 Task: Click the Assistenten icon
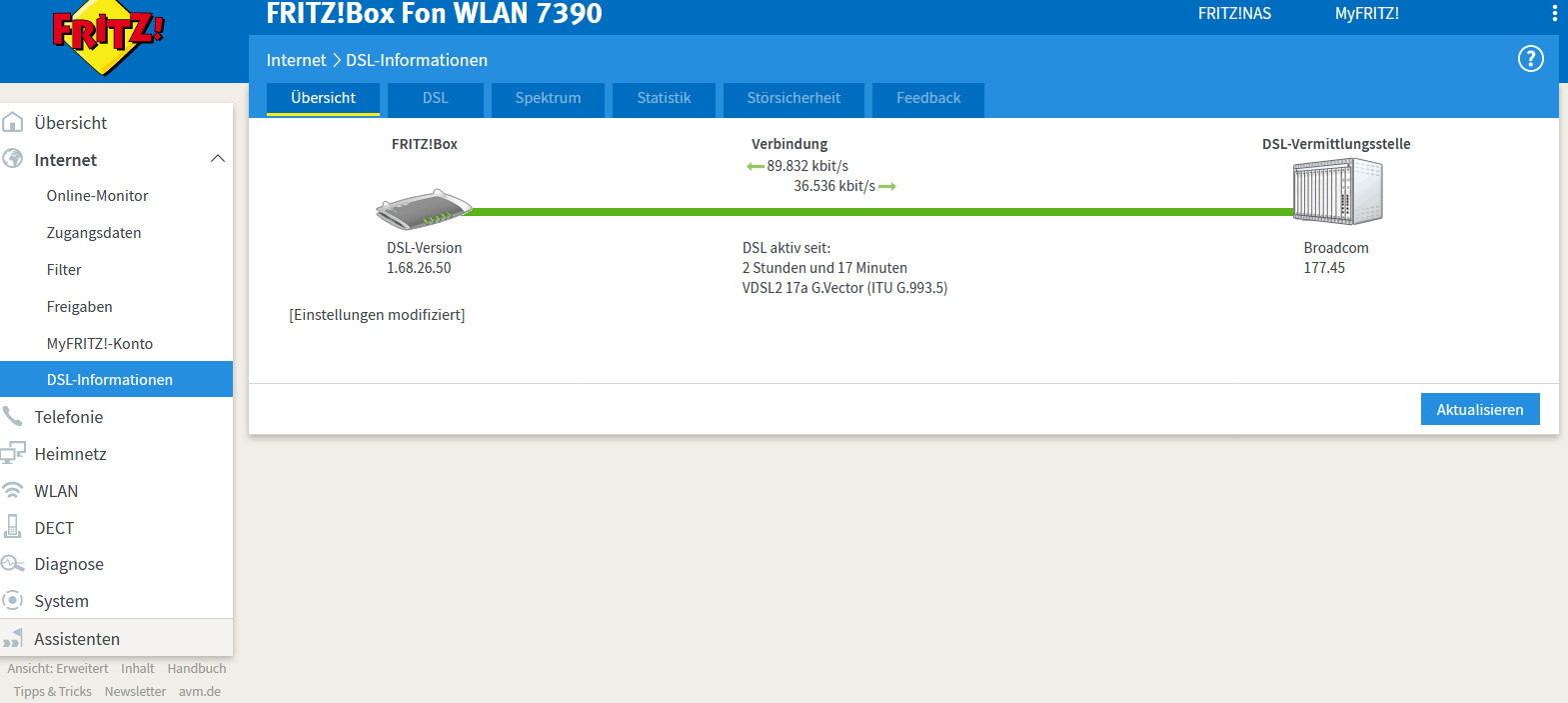click(x=12, y=638)
